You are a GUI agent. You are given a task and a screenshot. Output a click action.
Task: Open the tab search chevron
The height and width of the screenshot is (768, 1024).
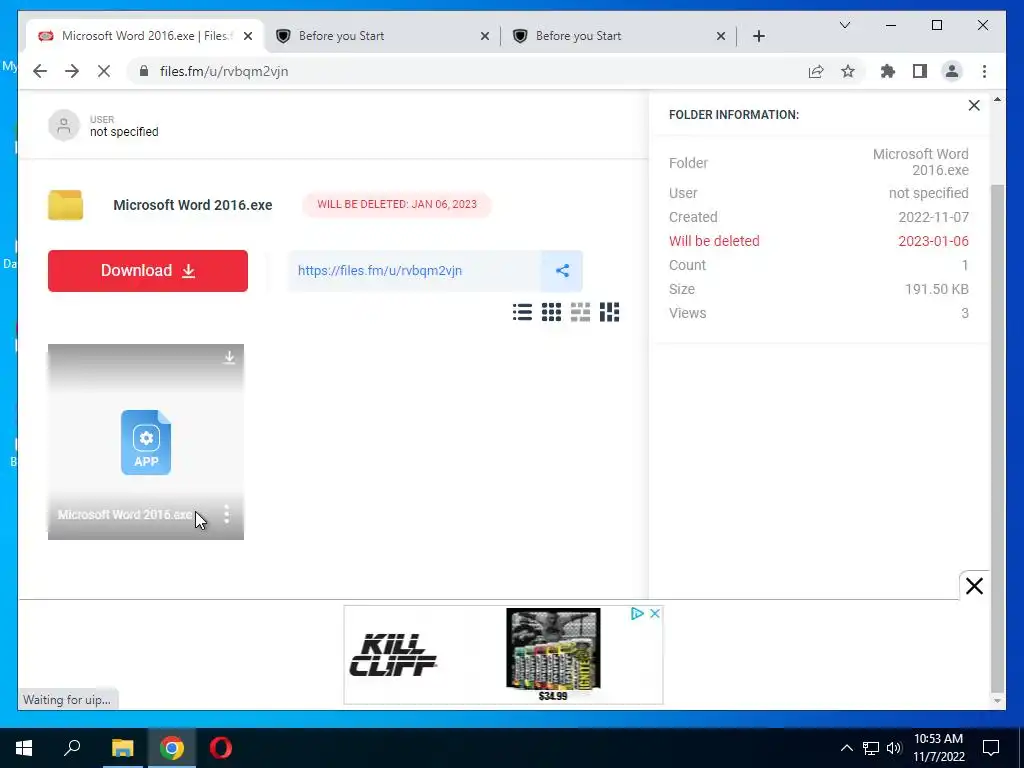[x=844, y=25]
